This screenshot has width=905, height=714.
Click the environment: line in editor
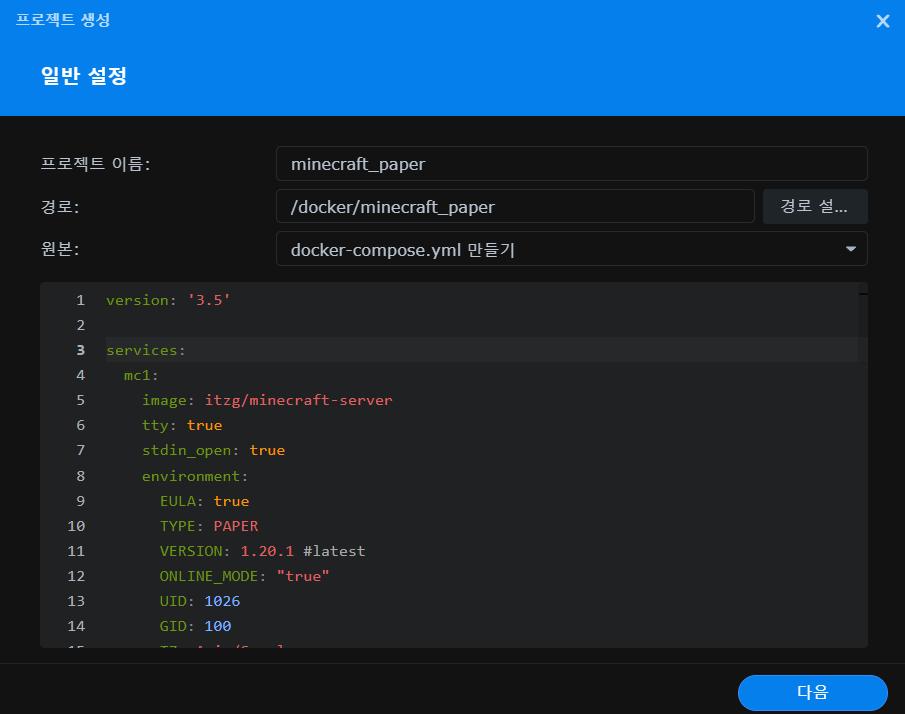(195, 476)
